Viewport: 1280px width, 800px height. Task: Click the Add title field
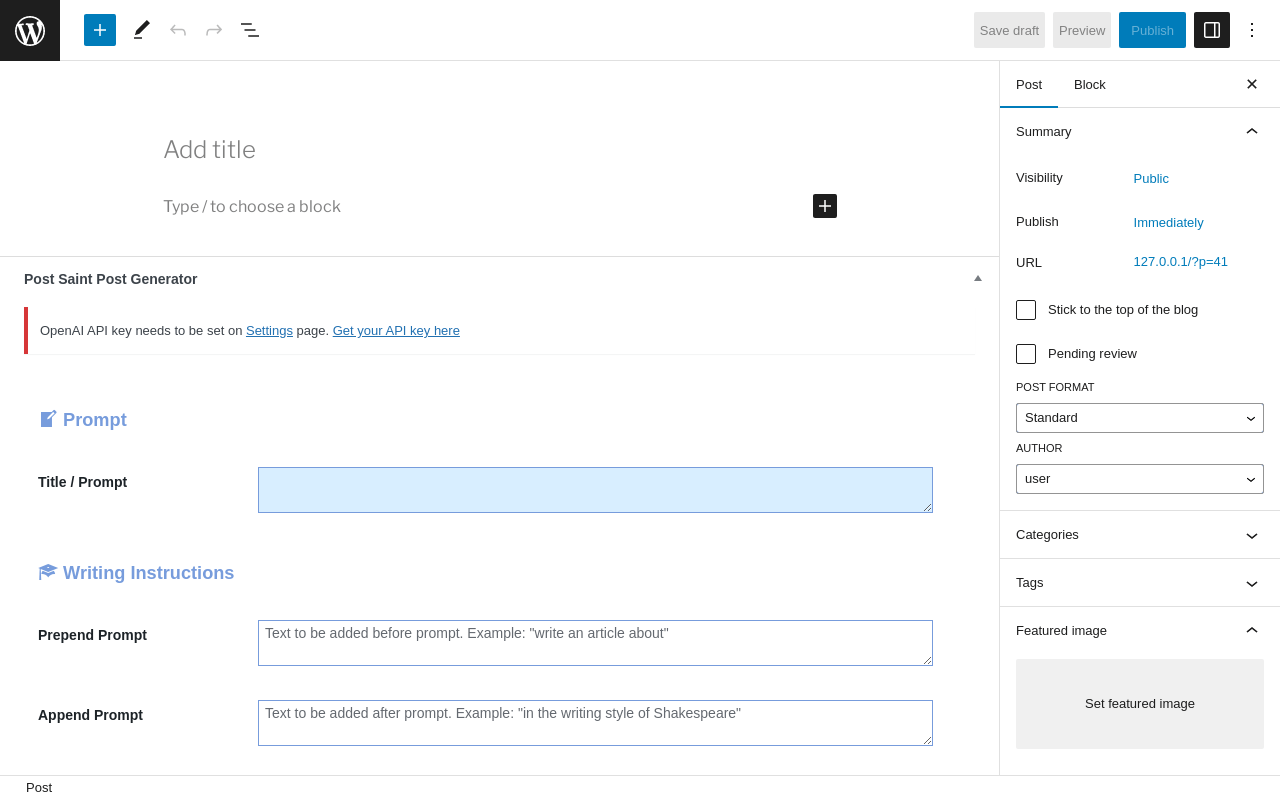(x=500, y=150)
